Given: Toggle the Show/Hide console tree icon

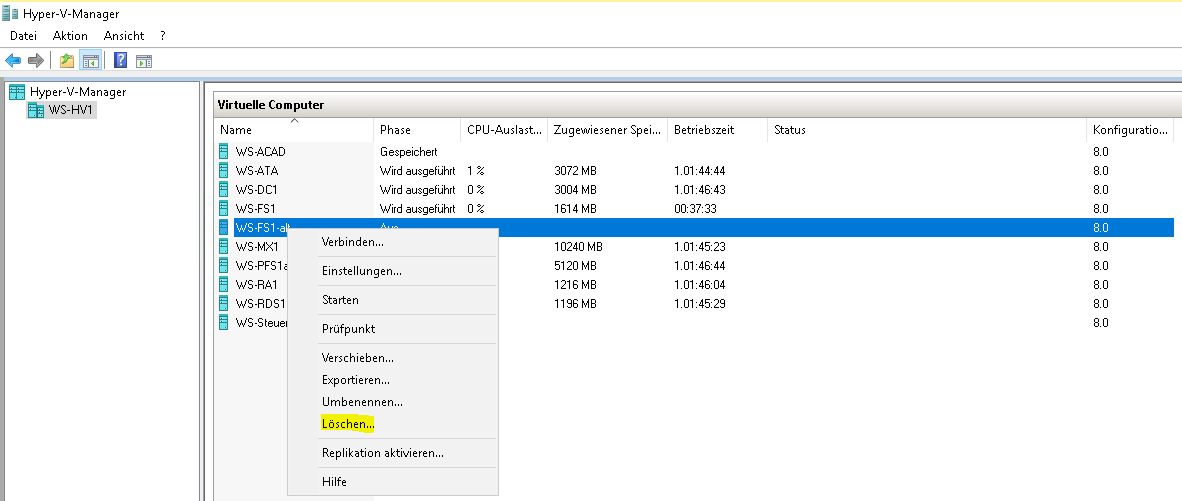Looking at the screenshot, I should [90, 60].
